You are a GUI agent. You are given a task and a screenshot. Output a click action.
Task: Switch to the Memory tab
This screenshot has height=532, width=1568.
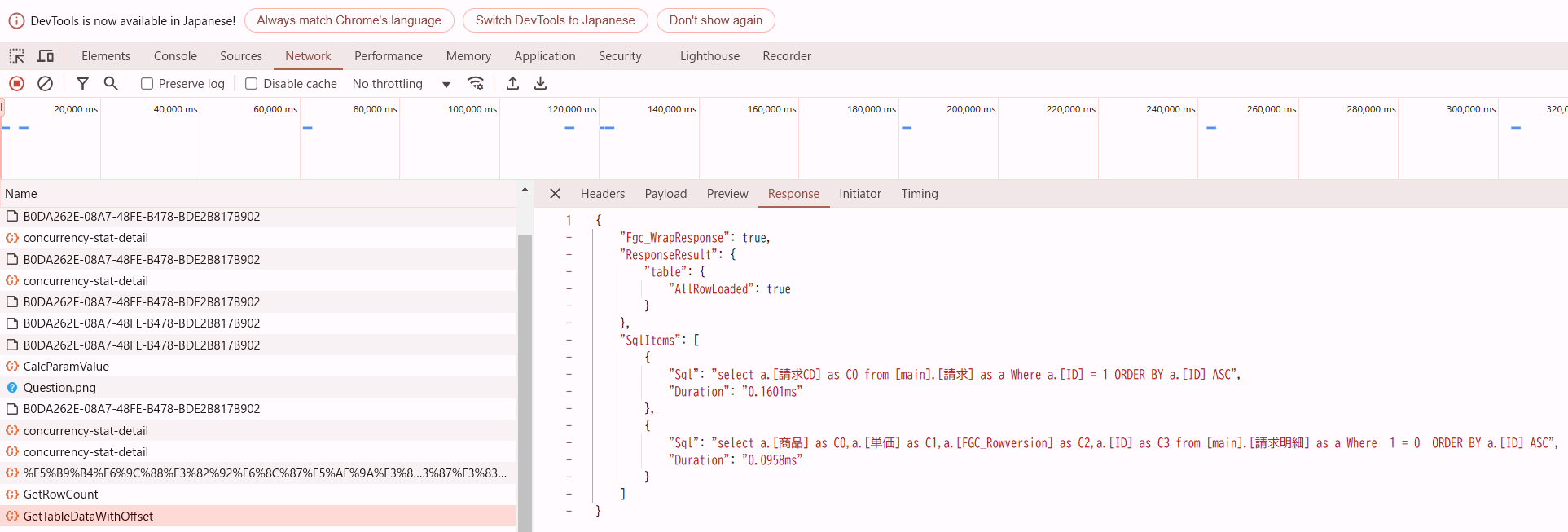[x=468, y=56]
